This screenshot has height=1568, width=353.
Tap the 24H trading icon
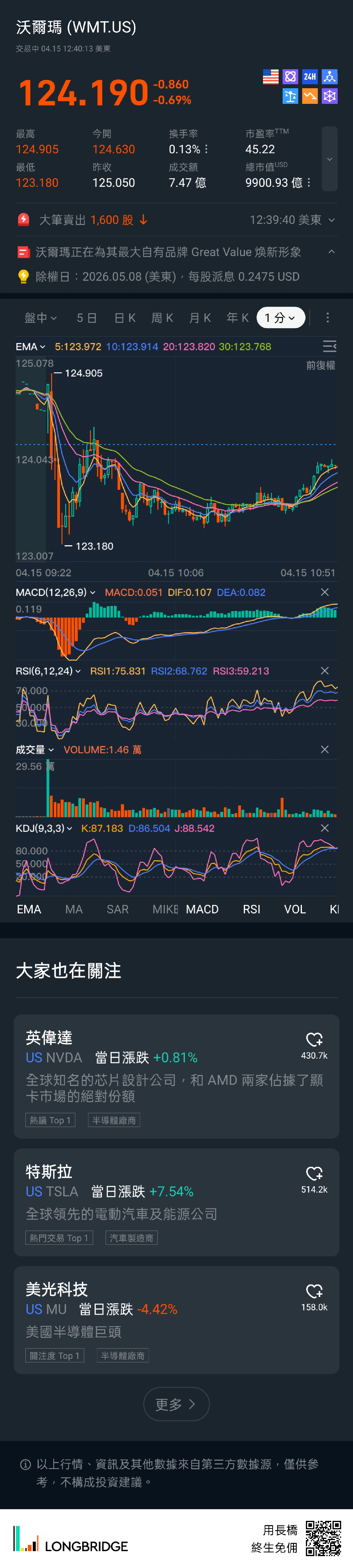(310, 77)
